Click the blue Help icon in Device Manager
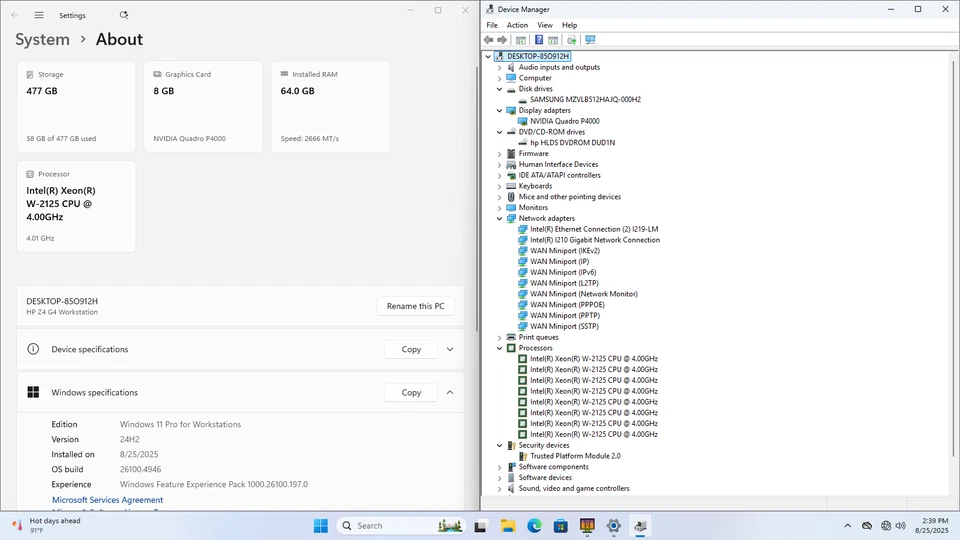The height and width of the screenshot is (540, 960). [539, 40]
